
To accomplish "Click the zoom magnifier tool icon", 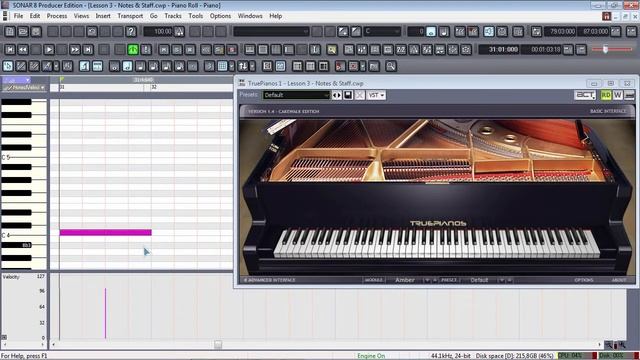I will pyautogui.click(x=391, y=66).
